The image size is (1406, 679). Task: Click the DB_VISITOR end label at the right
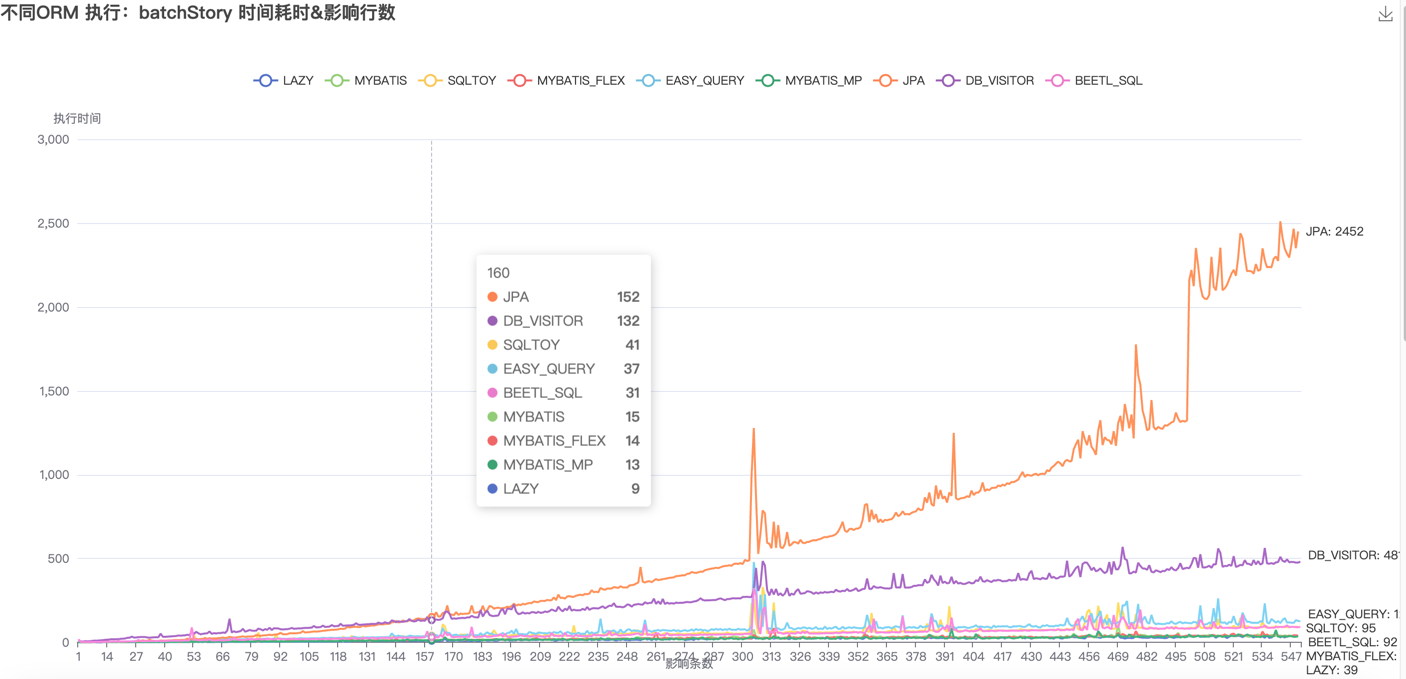tap(1353, 555)
